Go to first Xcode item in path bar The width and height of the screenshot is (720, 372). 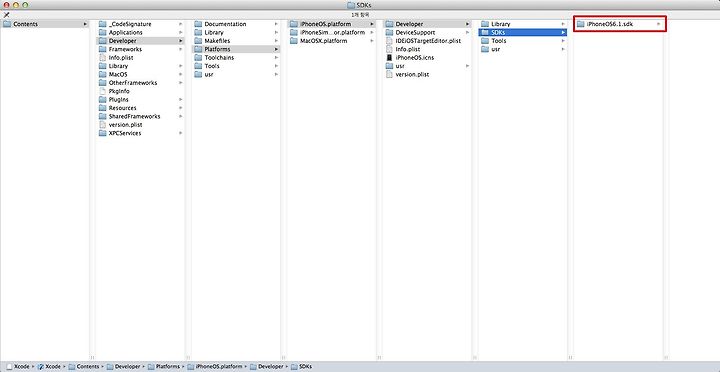pyautogui.click(x=18, y=366)
